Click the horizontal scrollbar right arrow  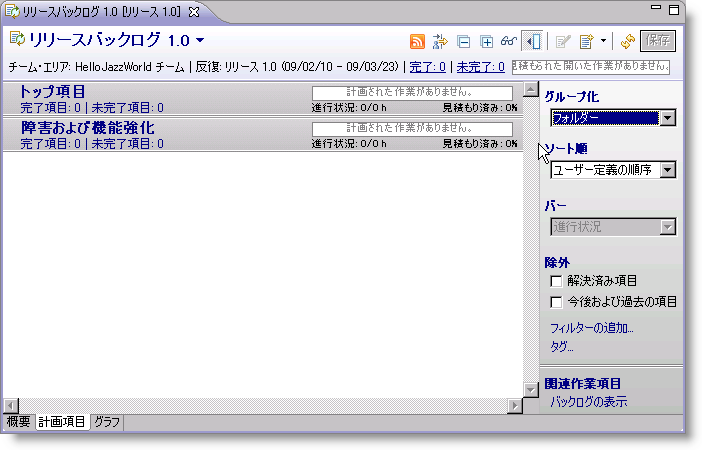pos(515,406)
